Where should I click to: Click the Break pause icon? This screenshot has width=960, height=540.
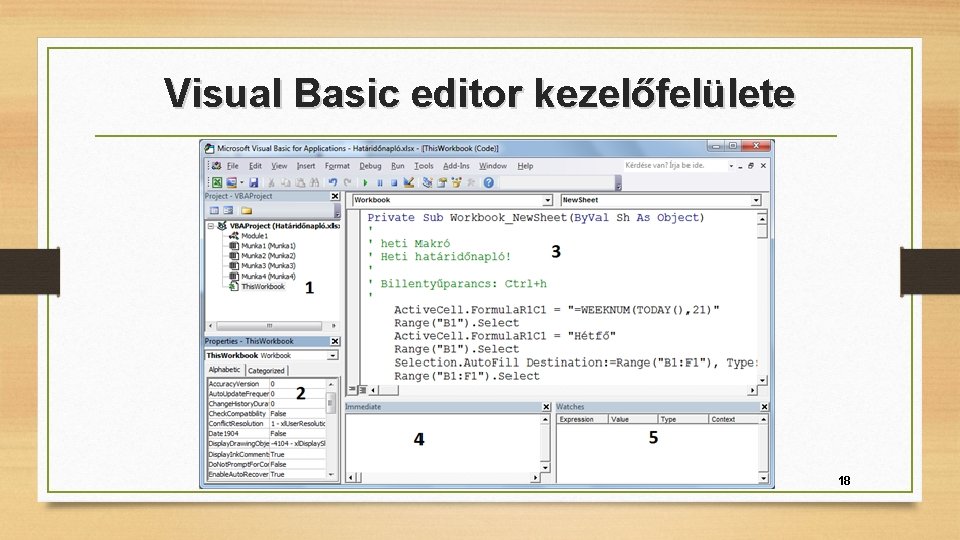(x=380, y=182)
